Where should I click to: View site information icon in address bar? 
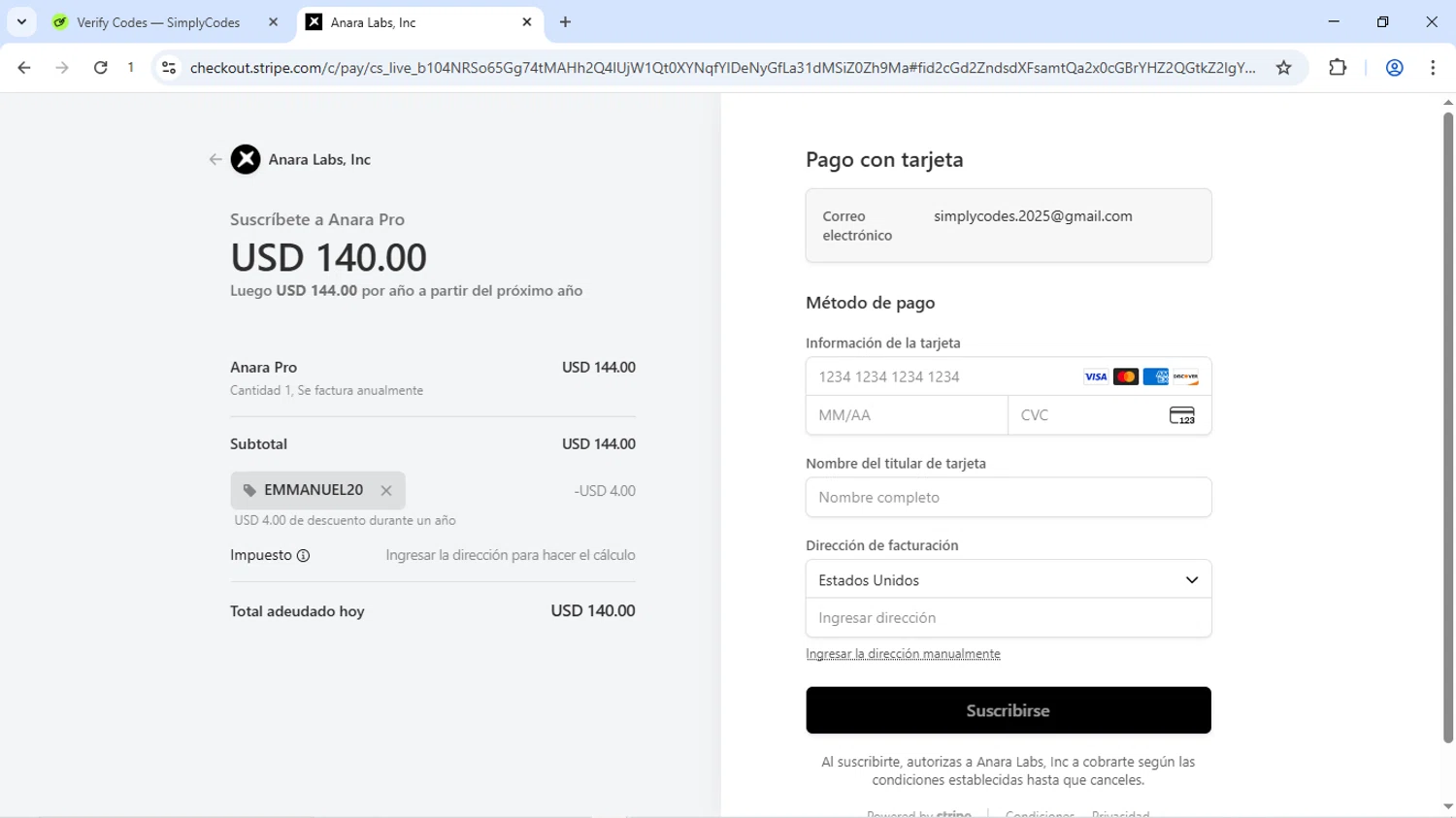(x=169, y=68)
